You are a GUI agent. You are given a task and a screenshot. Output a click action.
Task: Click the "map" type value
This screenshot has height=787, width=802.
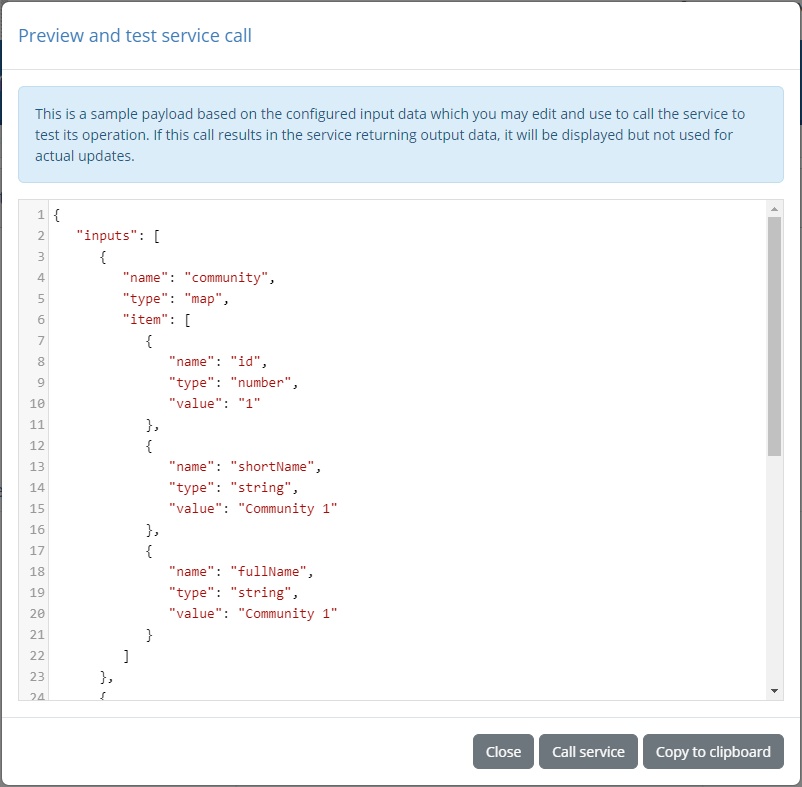tap(204, 299)
